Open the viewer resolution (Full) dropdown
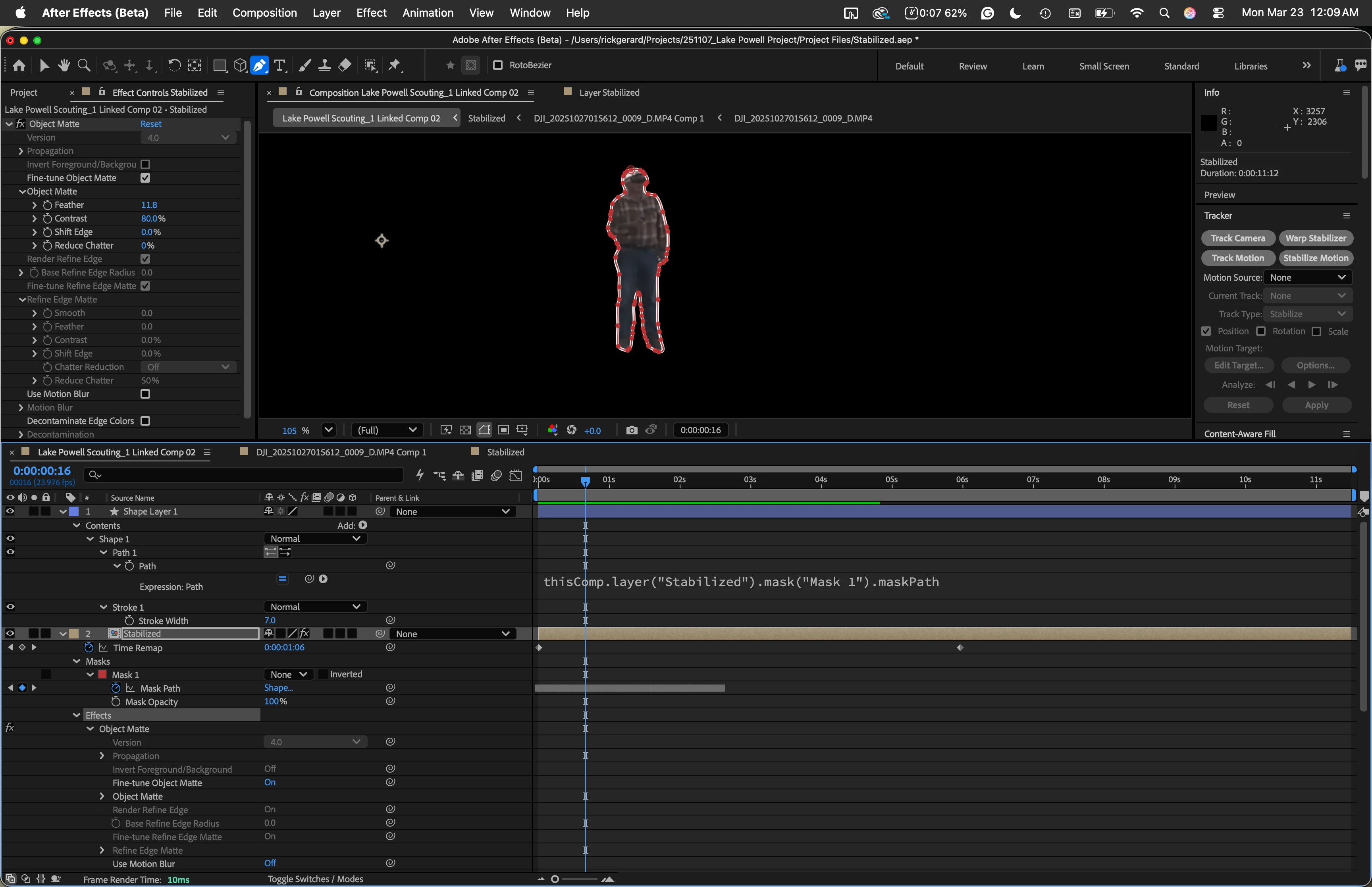 click(x=387, y=430)
